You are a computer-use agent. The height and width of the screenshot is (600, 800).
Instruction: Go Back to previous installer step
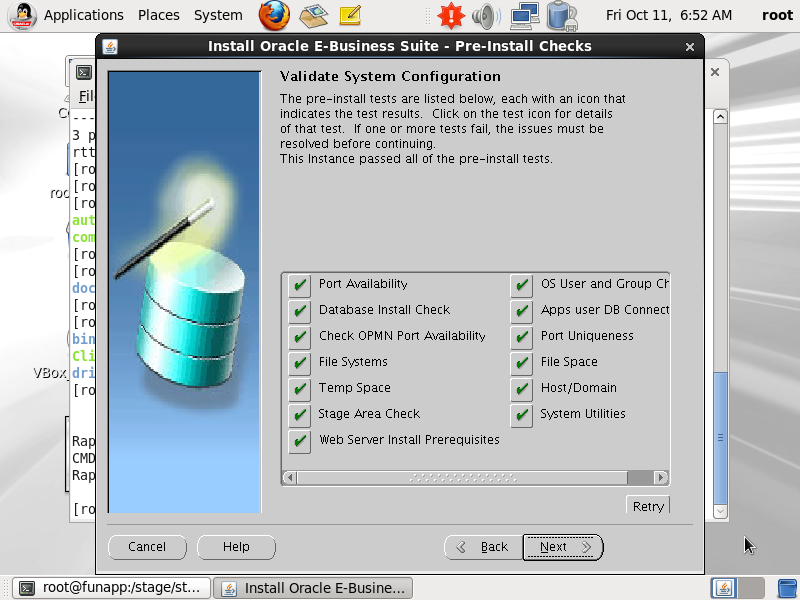pos(483,547)
